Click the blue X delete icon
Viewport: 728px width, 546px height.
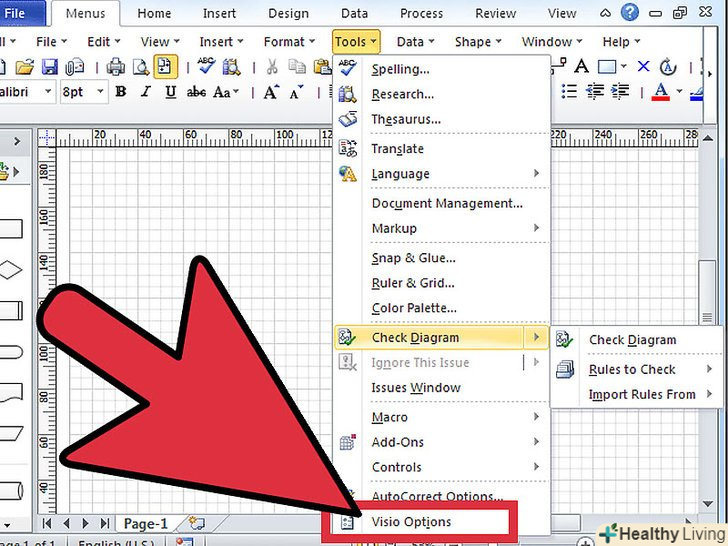click(x=644, y=67)
